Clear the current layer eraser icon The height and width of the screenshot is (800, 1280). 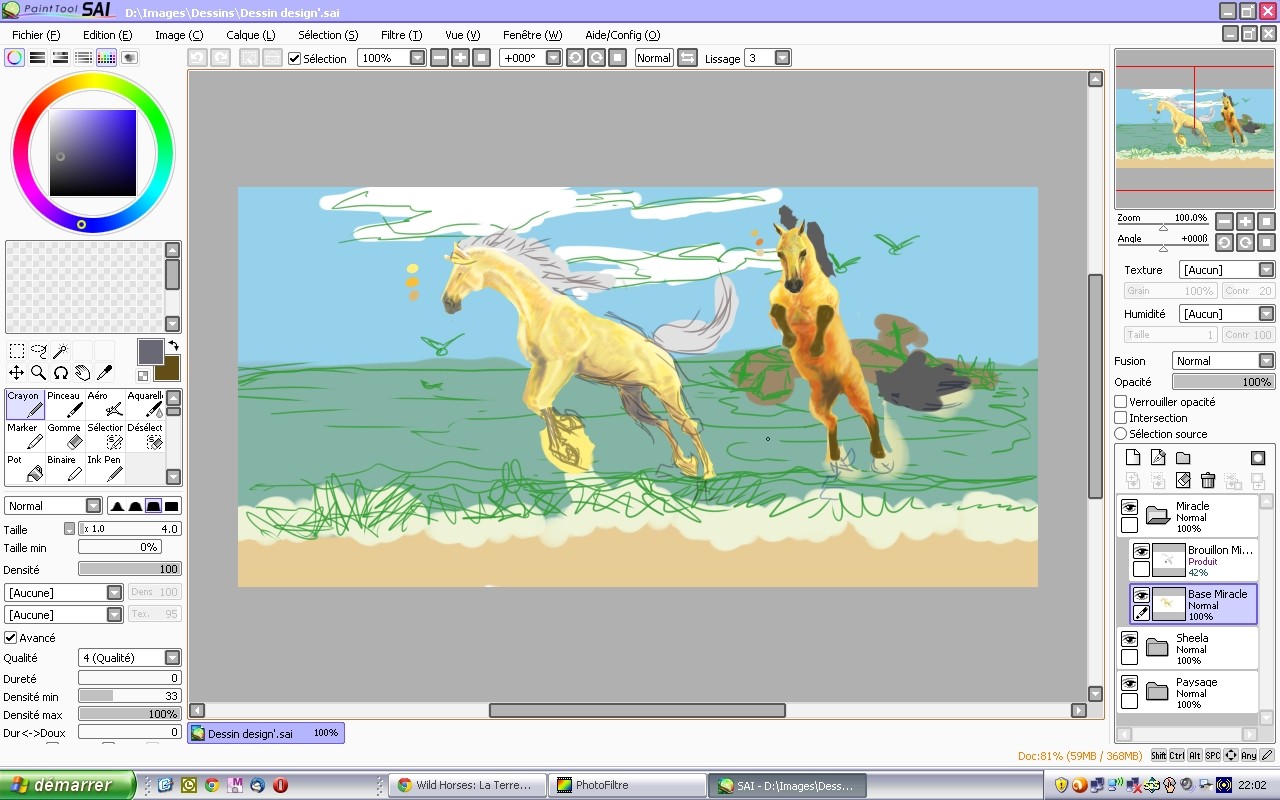(x=1183, y=481)
